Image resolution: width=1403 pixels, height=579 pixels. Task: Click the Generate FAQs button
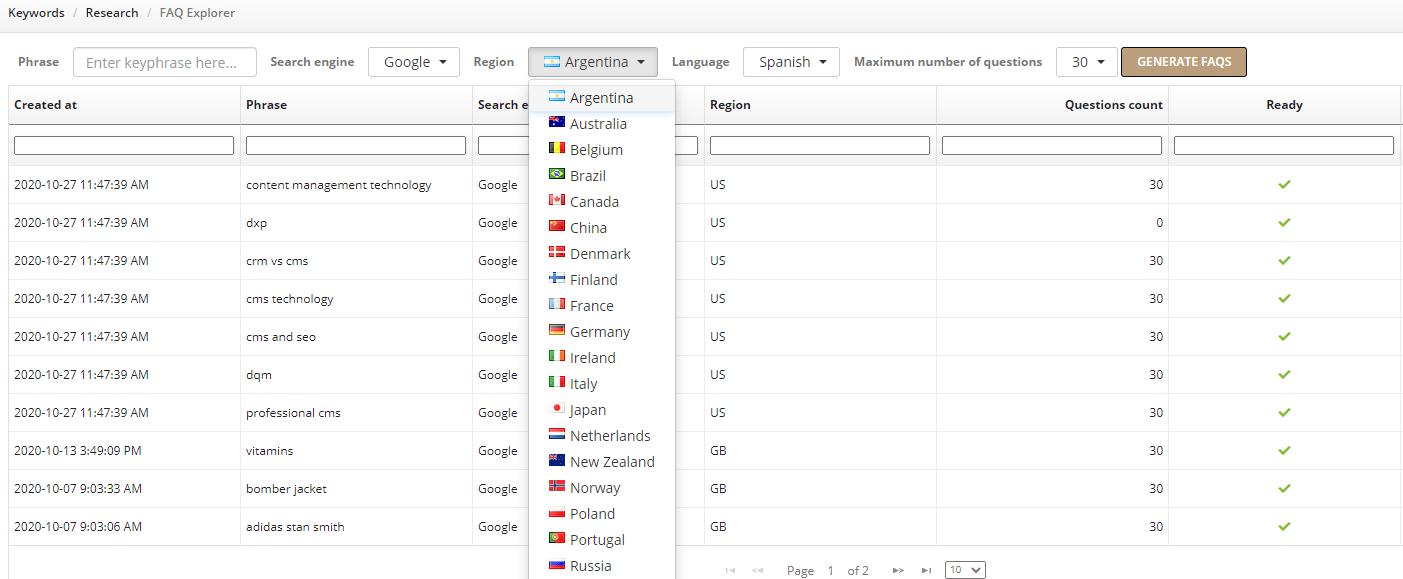click(x=1184, y=62)
